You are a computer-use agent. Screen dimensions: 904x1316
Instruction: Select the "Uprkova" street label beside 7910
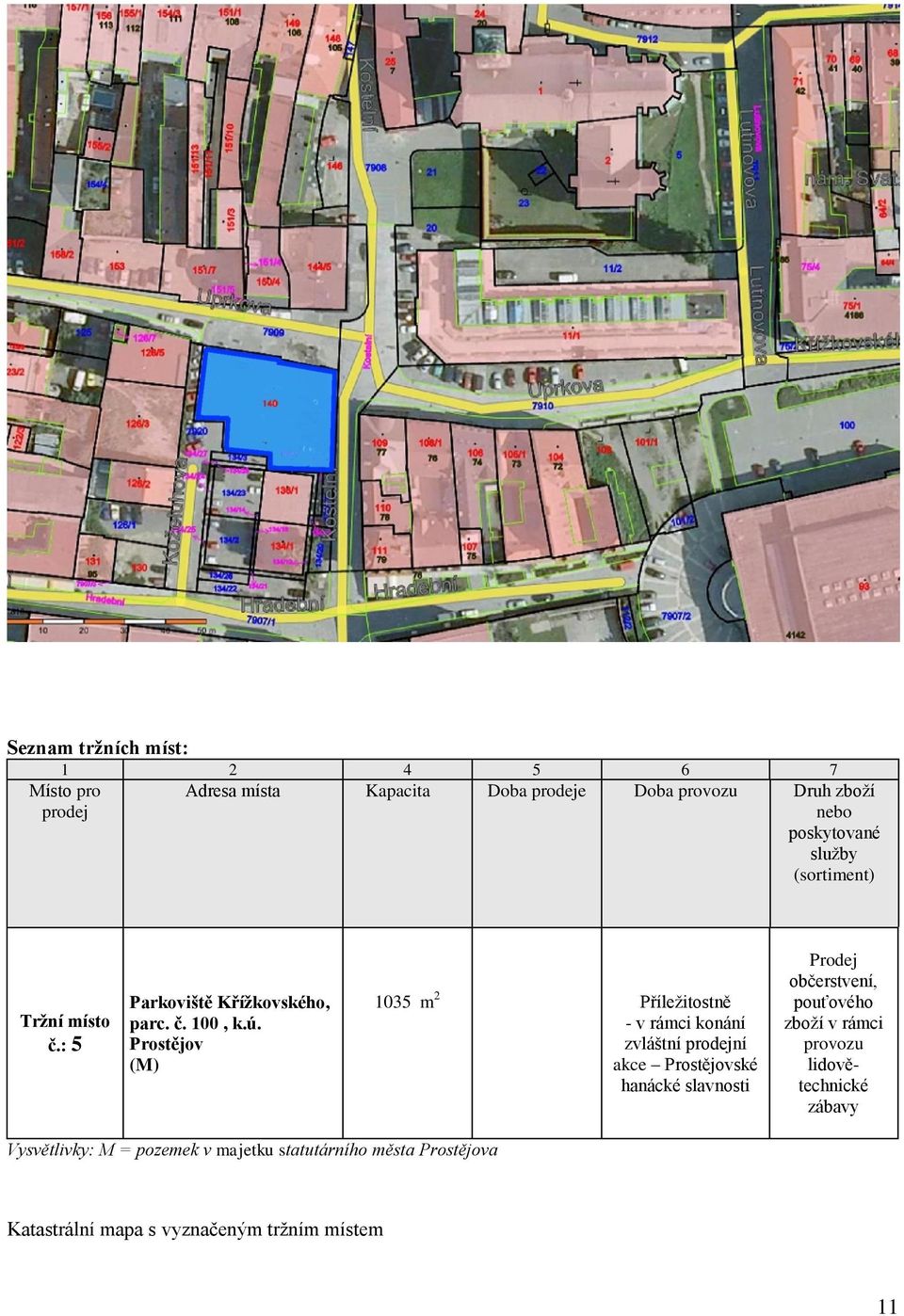565,388
